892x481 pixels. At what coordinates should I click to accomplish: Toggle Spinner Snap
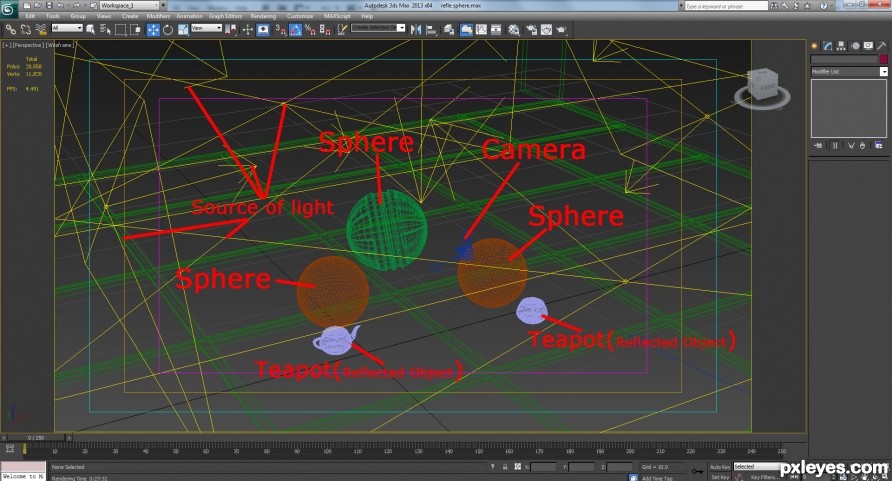pos(325,30)
